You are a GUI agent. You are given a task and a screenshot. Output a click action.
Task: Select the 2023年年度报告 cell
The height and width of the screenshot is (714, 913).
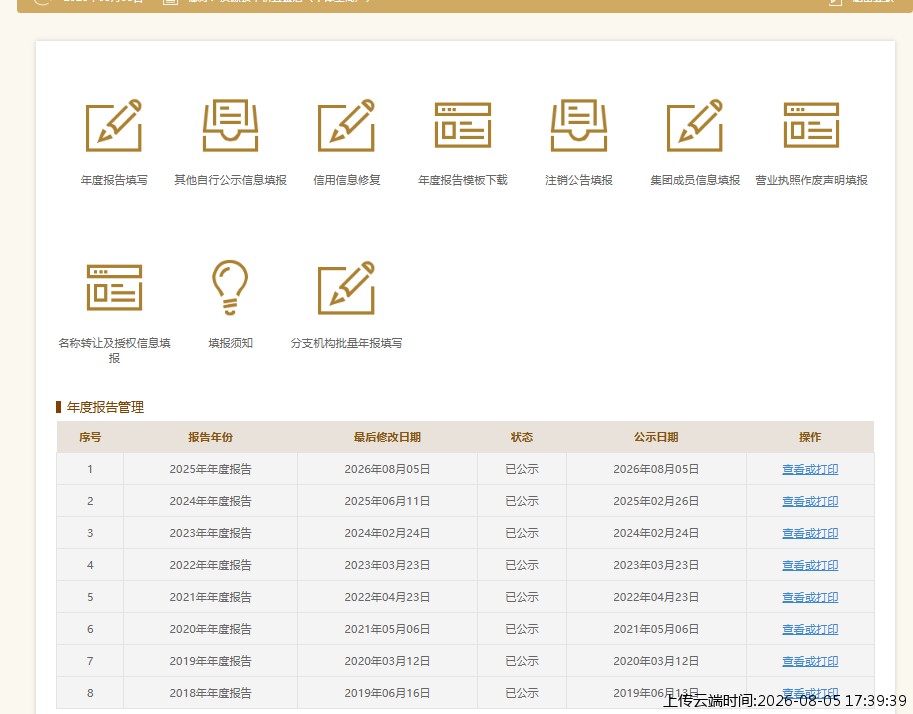[x=210, y=533]
